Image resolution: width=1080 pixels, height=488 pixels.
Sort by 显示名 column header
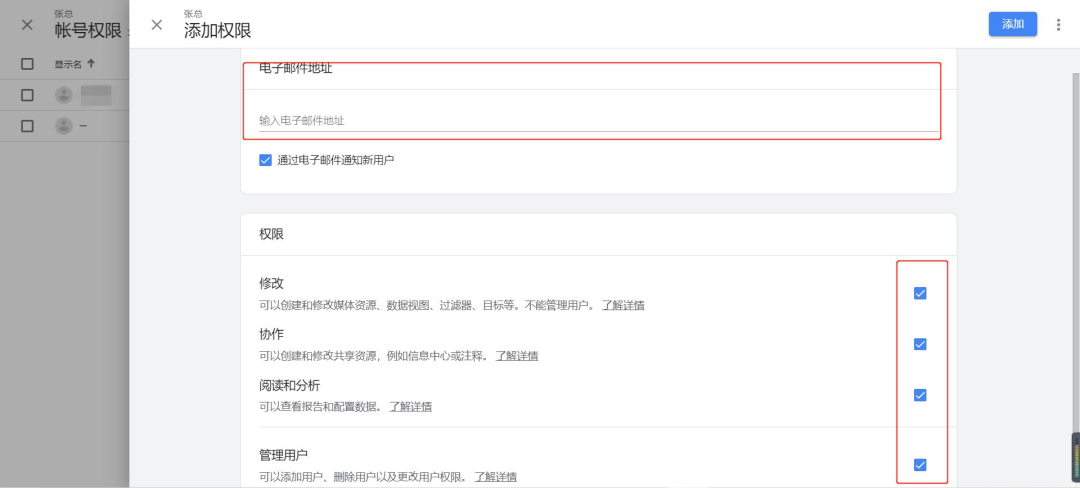tap(74, 64)
